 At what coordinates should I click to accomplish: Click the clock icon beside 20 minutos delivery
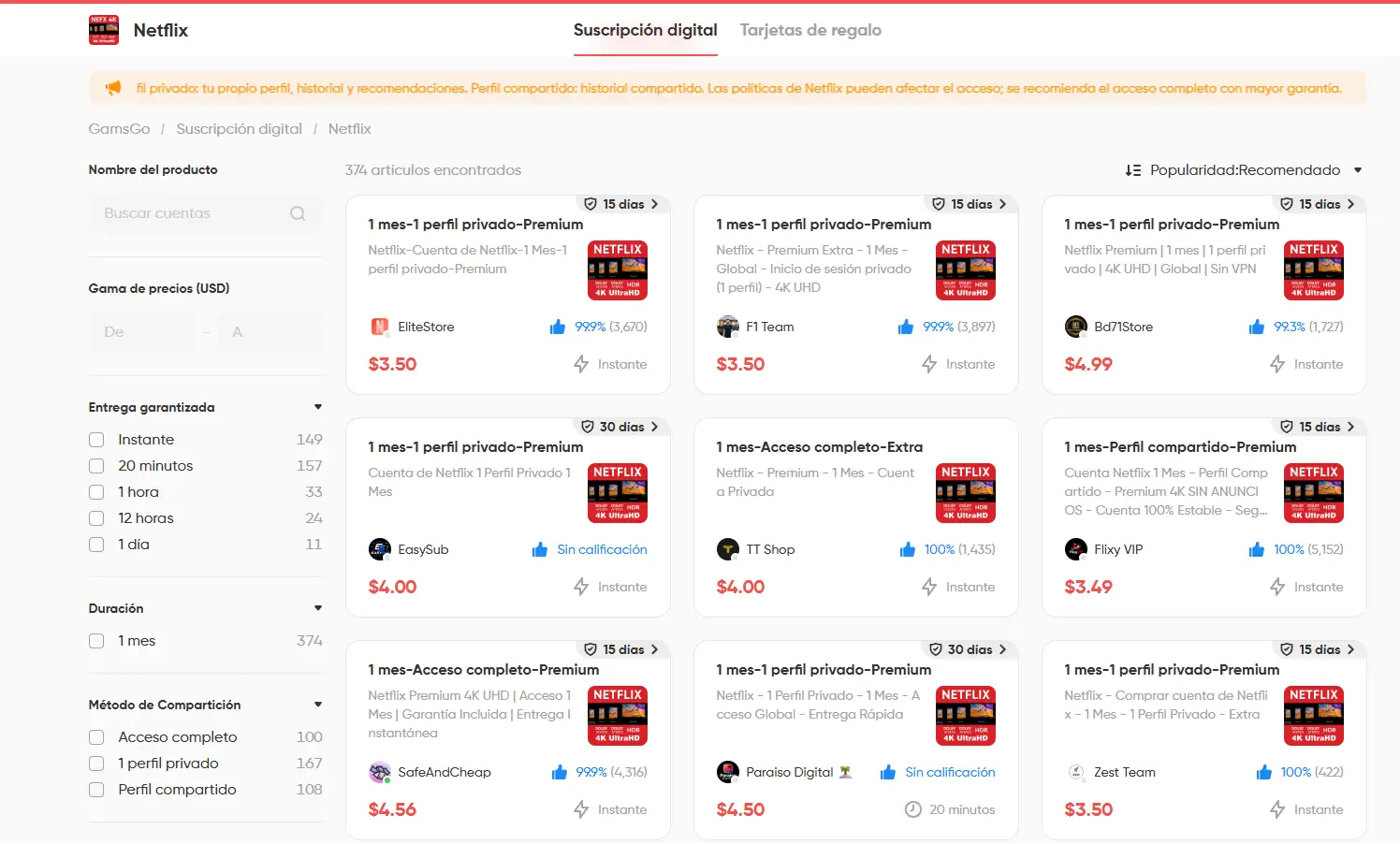pyautogui.click(x=913, y=809)
